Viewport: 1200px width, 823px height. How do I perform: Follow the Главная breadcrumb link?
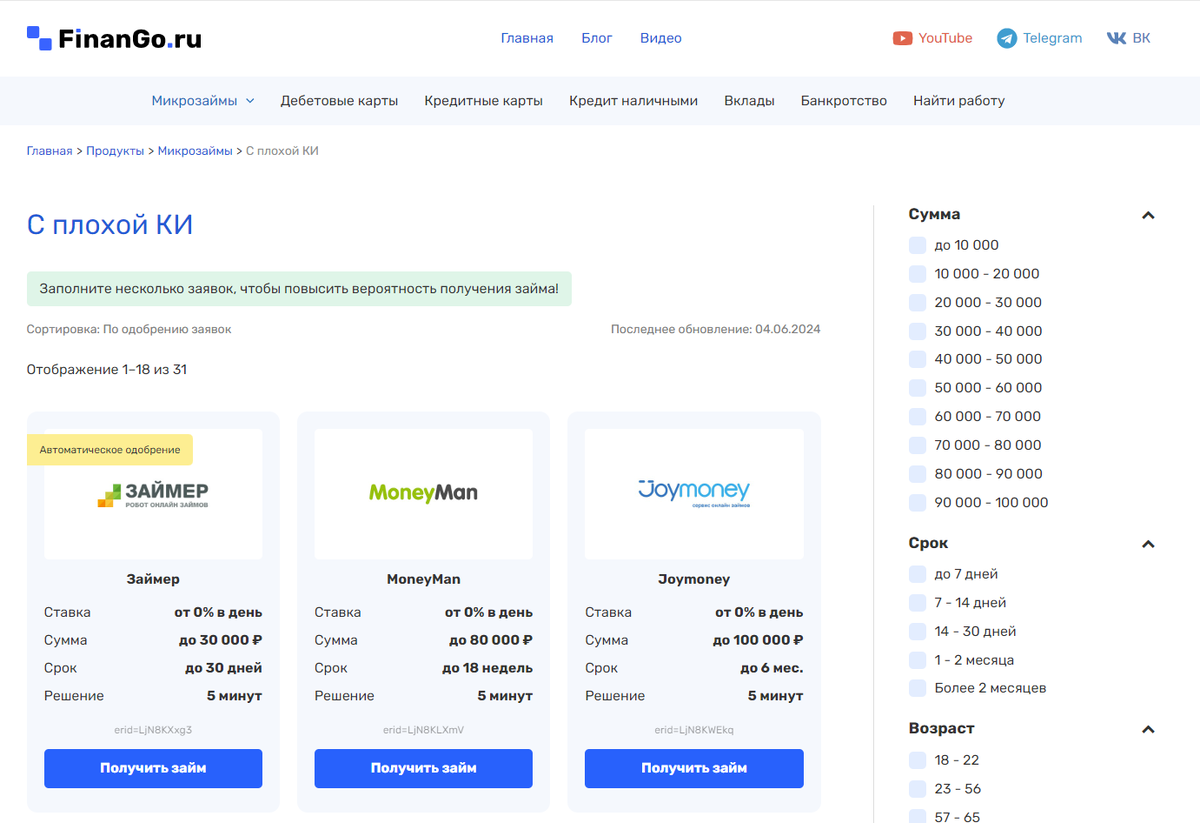click(x=49, y=151)
